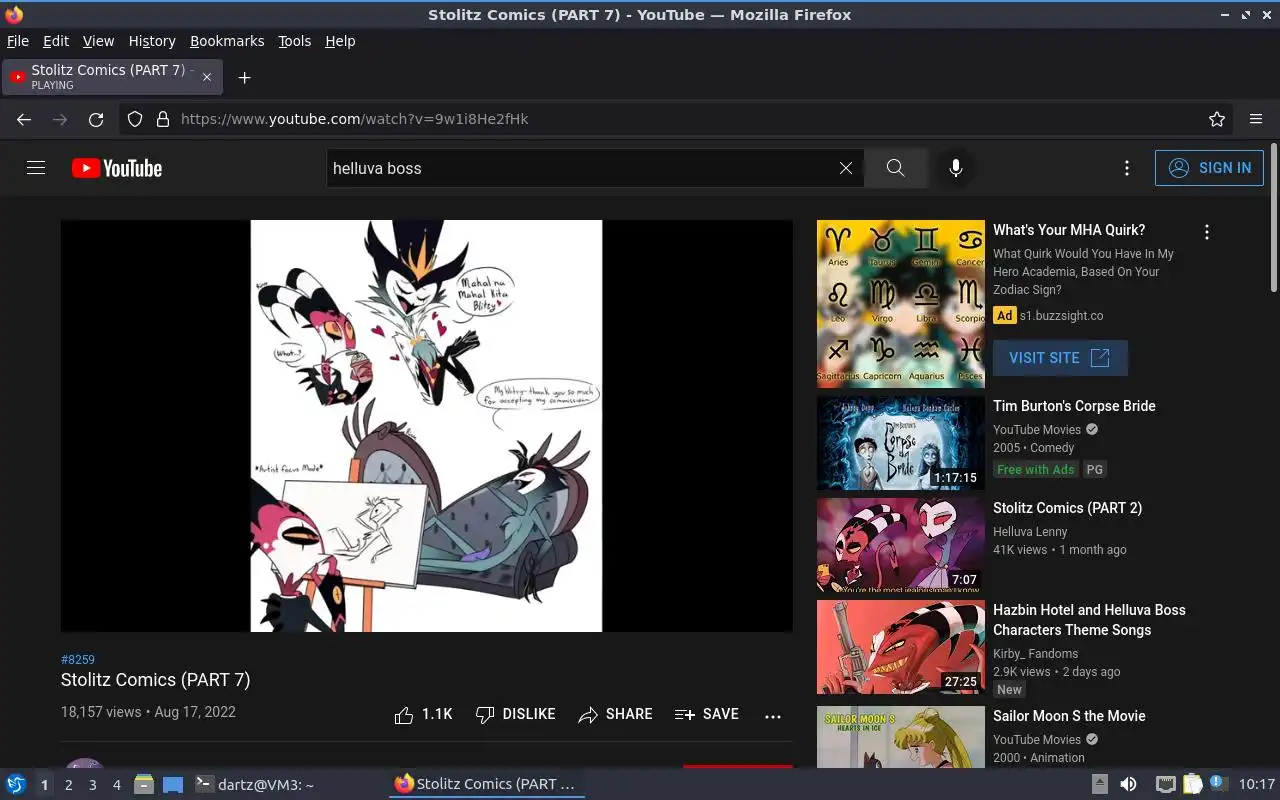Image resolution: width=1280 pixels, height=800 pixels.
Task: Open s1.buzzsight.co advertiser link
Action: point(1061,315)
